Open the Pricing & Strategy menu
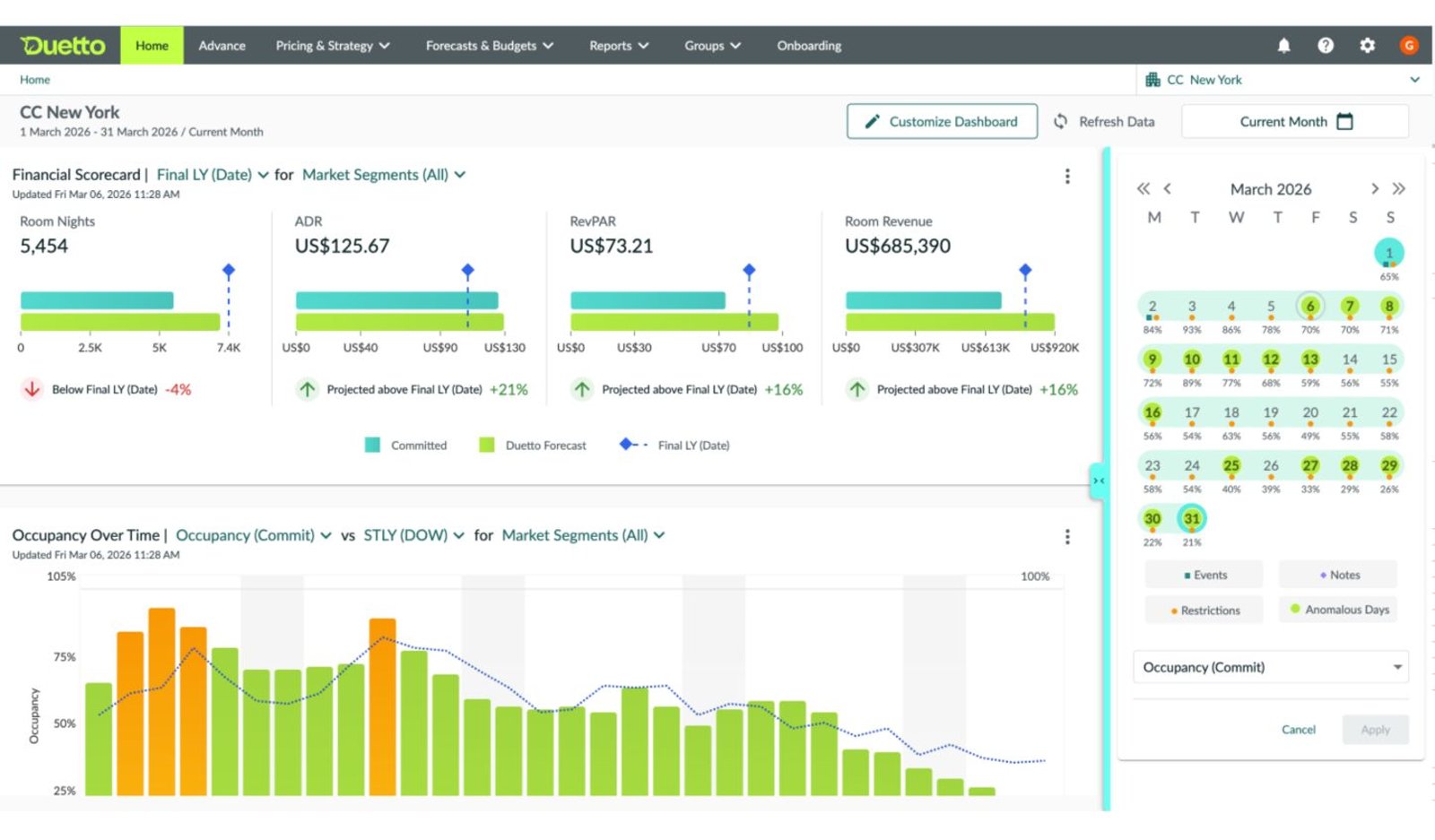Screen dimensions: 1435x840 pyautogui.click(x=333, y=46)
